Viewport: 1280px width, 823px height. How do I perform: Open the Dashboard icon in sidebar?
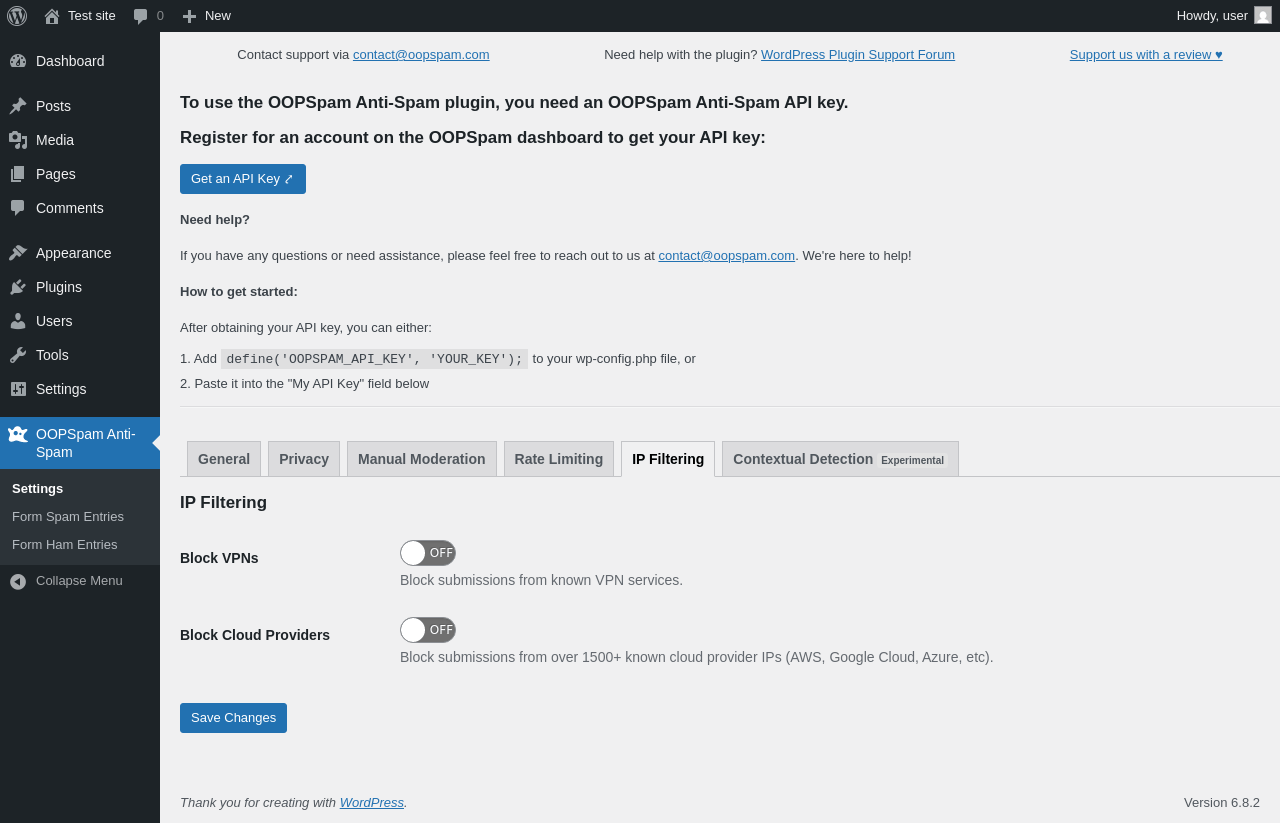18,61
